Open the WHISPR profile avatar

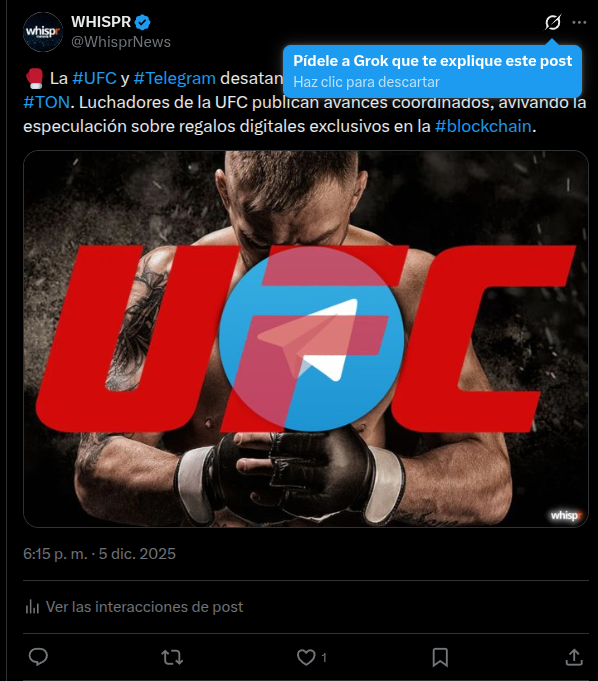43,32
